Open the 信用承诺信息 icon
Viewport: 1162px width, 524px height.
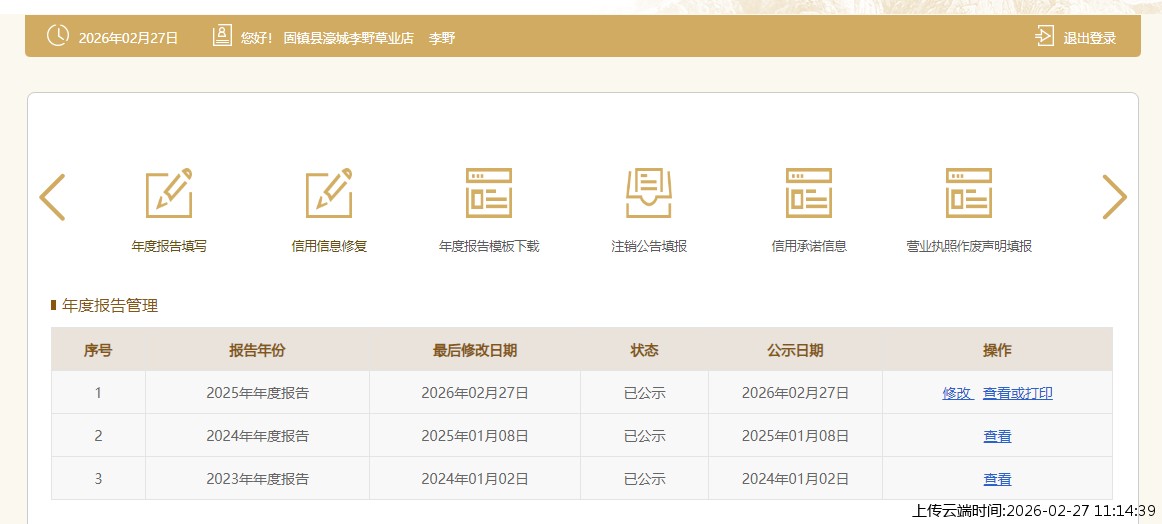(x=809, y=194)
